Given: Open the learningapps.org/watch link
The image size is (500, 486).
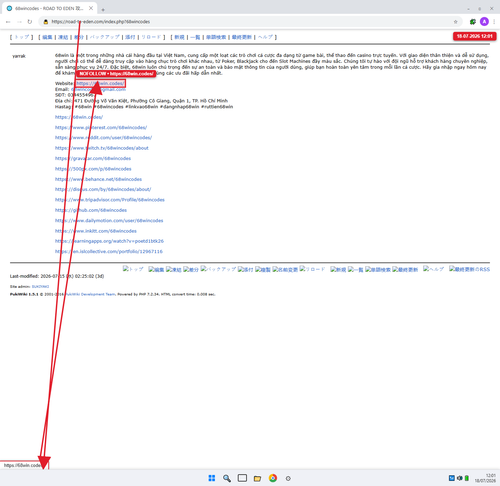Looking at the screenshot, I should pyautogui.click(x=109, y=241).
